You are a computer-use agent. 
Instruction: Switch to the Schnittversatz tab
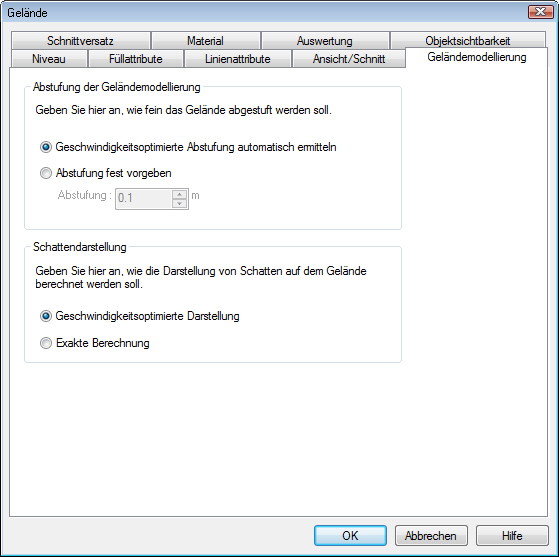81,41
